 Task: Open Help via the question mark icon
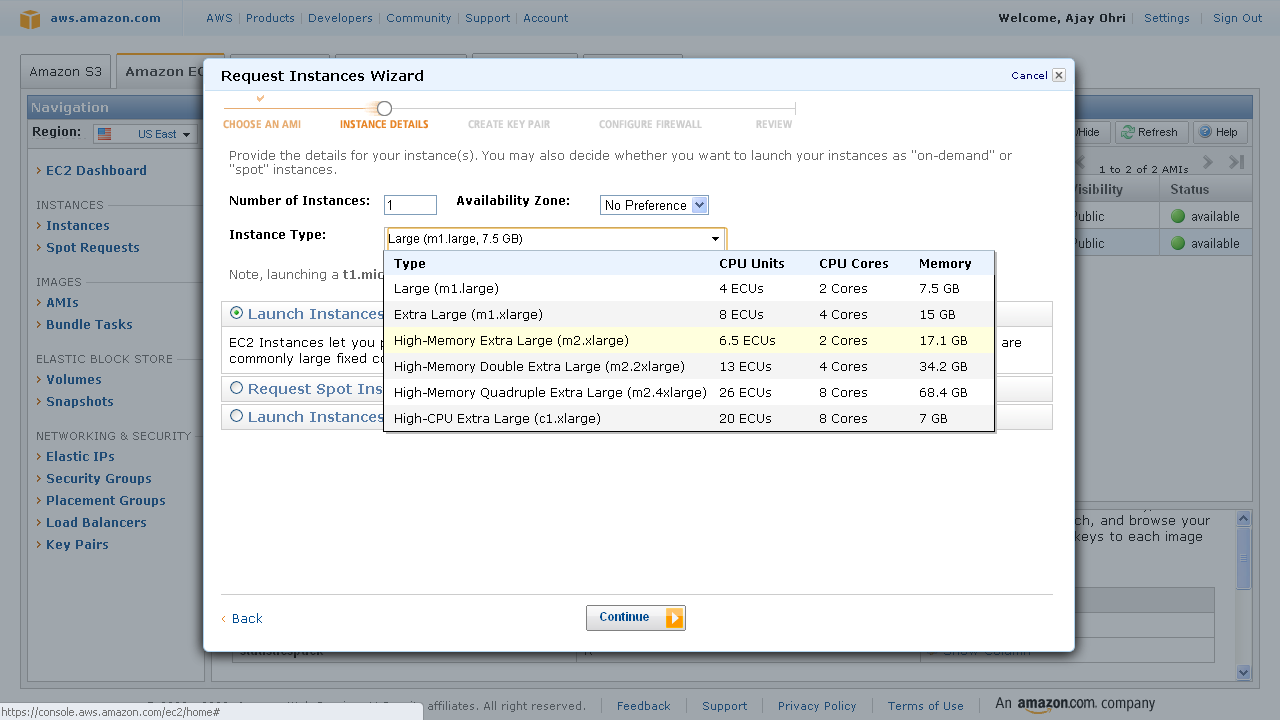pos(1206,132)
